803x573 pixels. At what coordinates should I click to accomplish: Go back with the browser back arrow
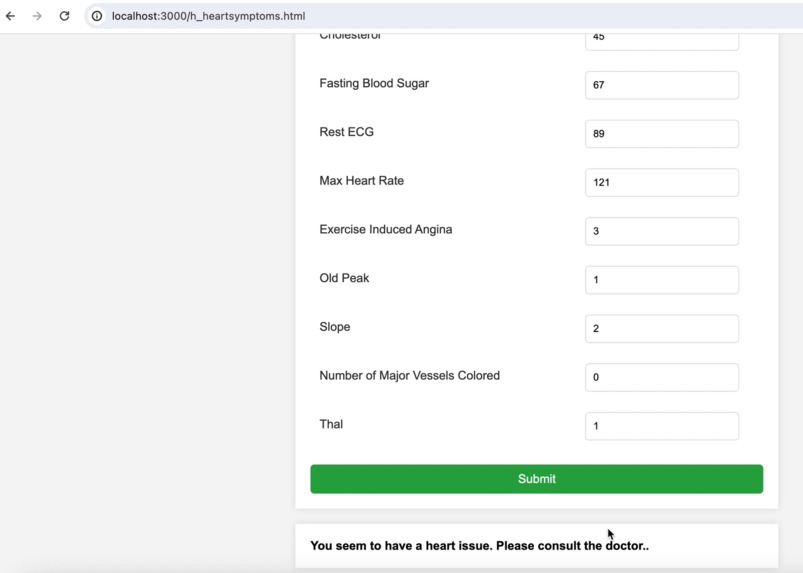(x=10, y=16)
